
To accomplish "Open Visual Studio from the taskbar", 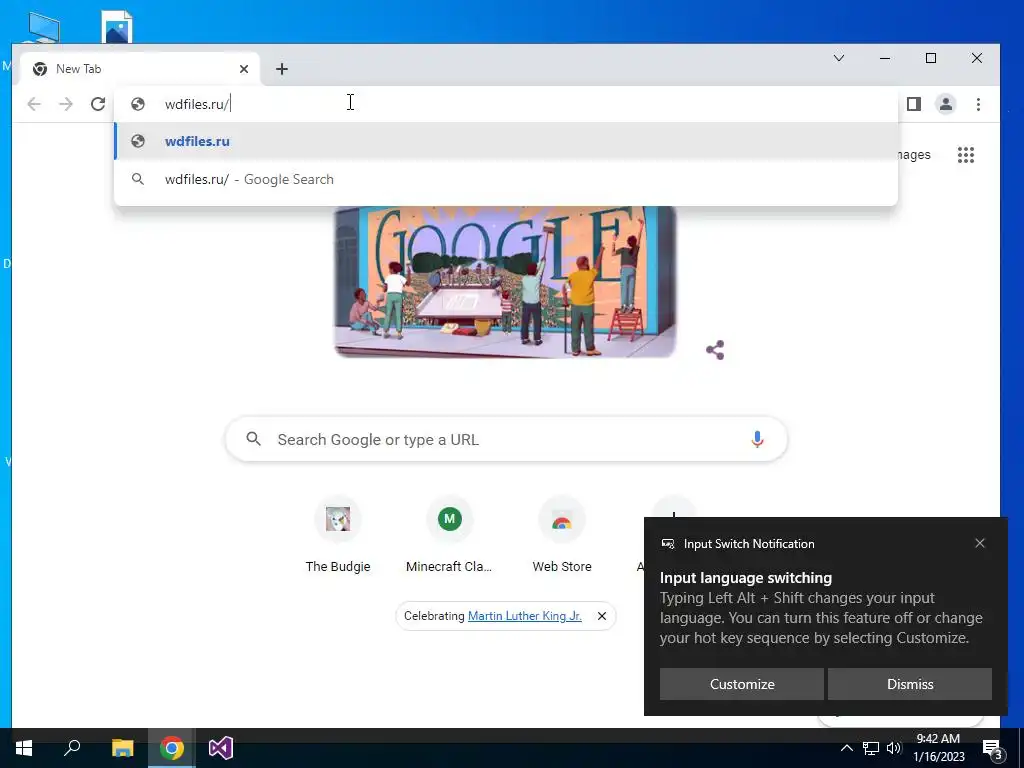I will point(221,748).
